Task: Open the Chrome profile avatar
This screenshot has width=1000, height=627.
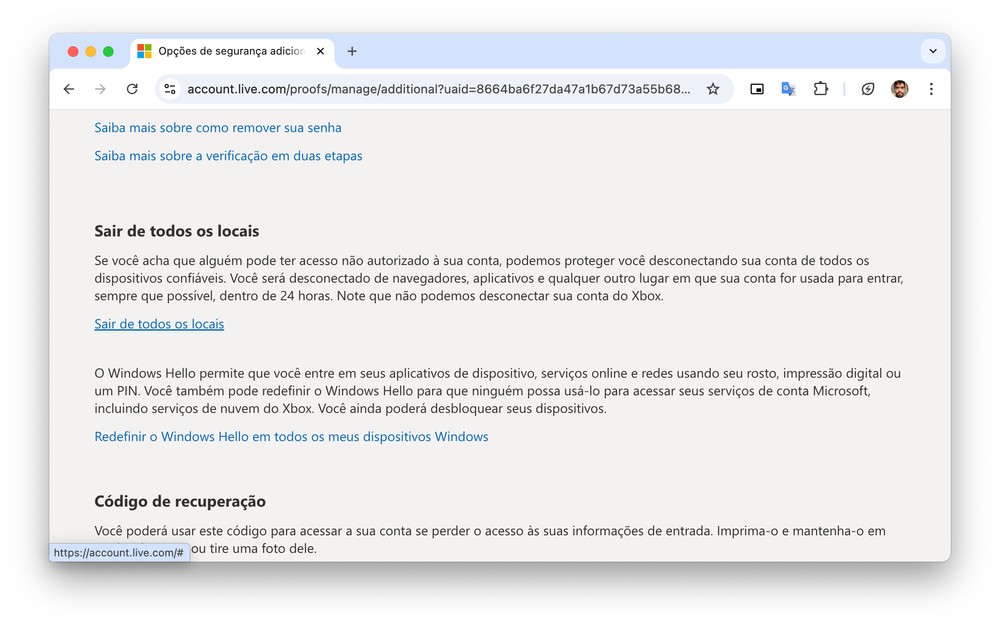Action: [x=899, y=89]
